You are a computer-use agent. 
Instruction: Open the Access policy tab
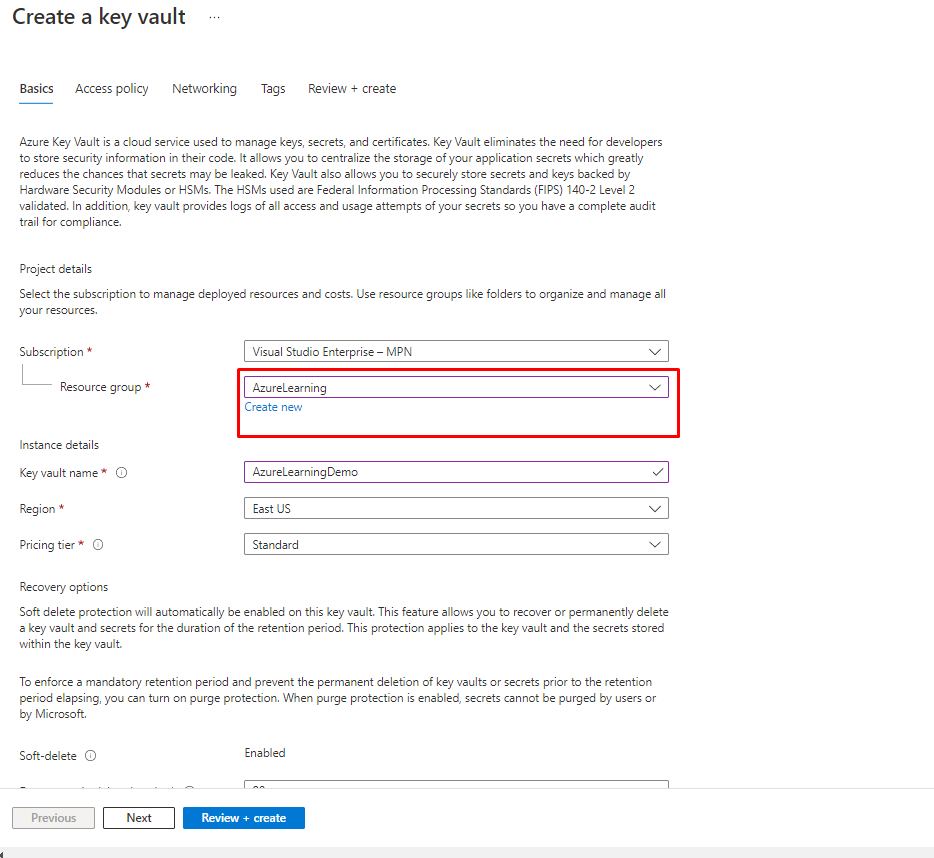click(x=112, y=89)
